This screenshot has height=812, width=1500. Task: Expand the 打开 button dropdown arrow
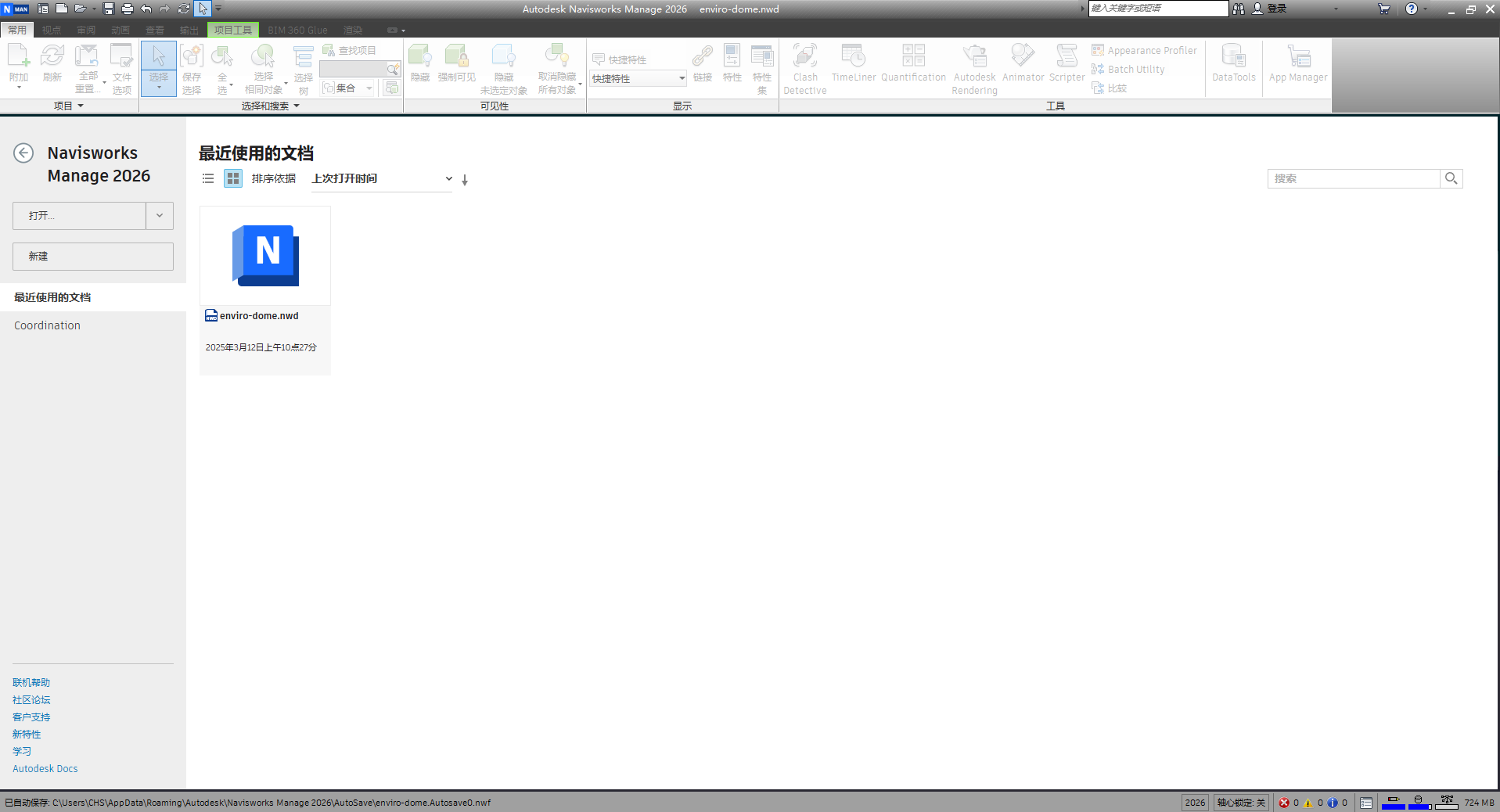pos(160,216)
